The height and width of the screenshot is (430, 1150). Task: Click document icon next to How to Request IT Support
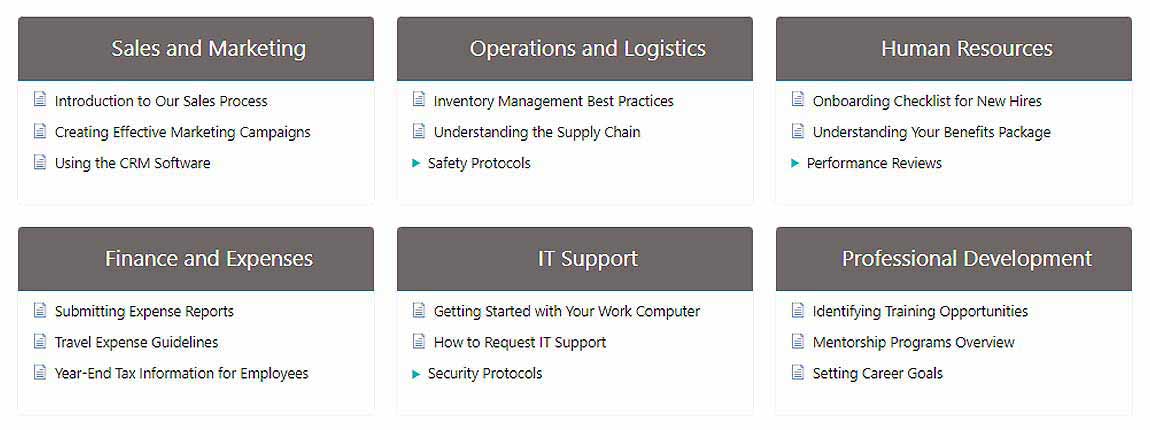pyautogui.click(x=419, y=342)
